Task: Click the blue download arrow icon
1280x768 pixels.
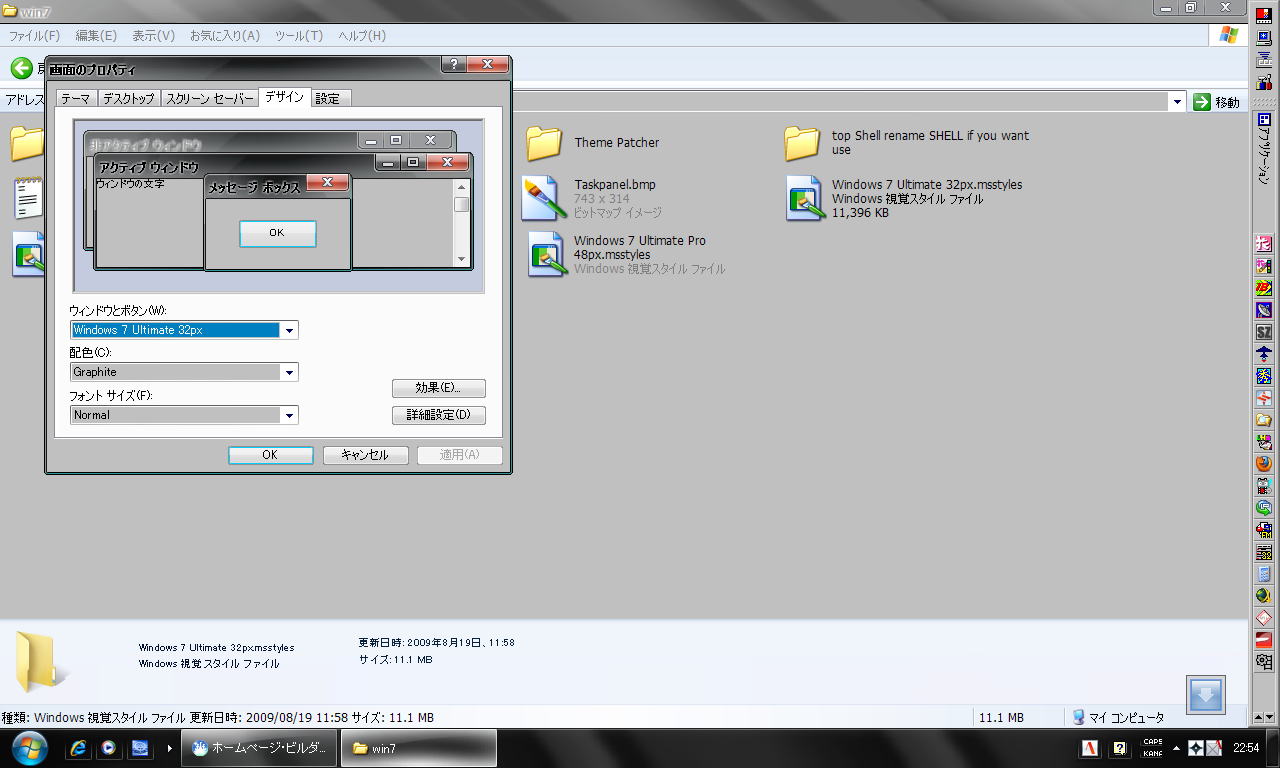Action: coord(1206,695)
